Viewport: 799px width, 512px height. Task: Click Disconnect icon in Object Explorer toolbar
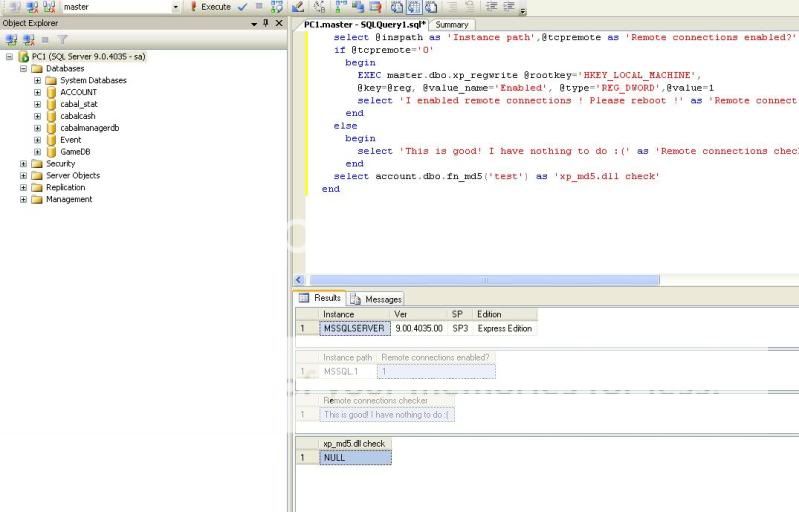[x=27, y=40]
